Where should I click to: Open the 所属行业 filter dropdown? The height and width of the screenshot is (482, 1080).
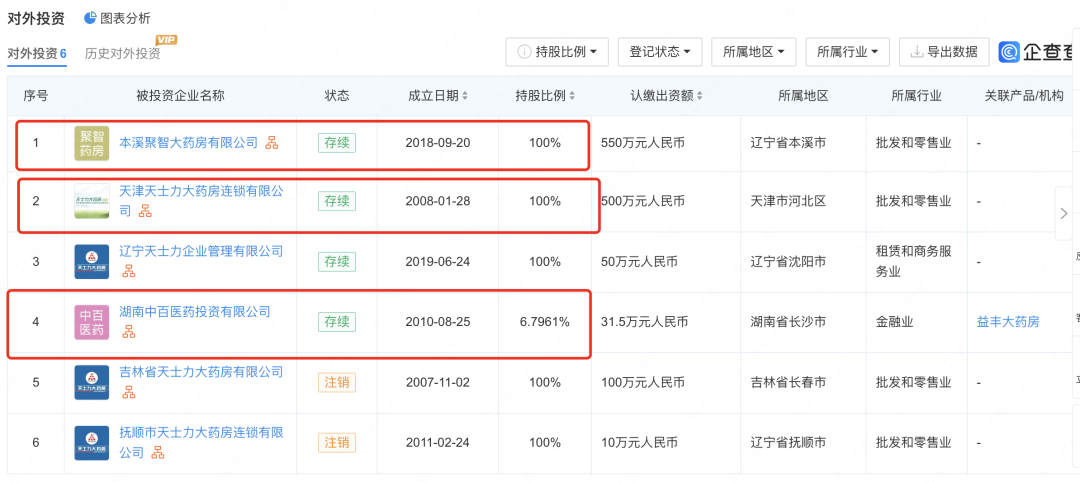[847, 52]
